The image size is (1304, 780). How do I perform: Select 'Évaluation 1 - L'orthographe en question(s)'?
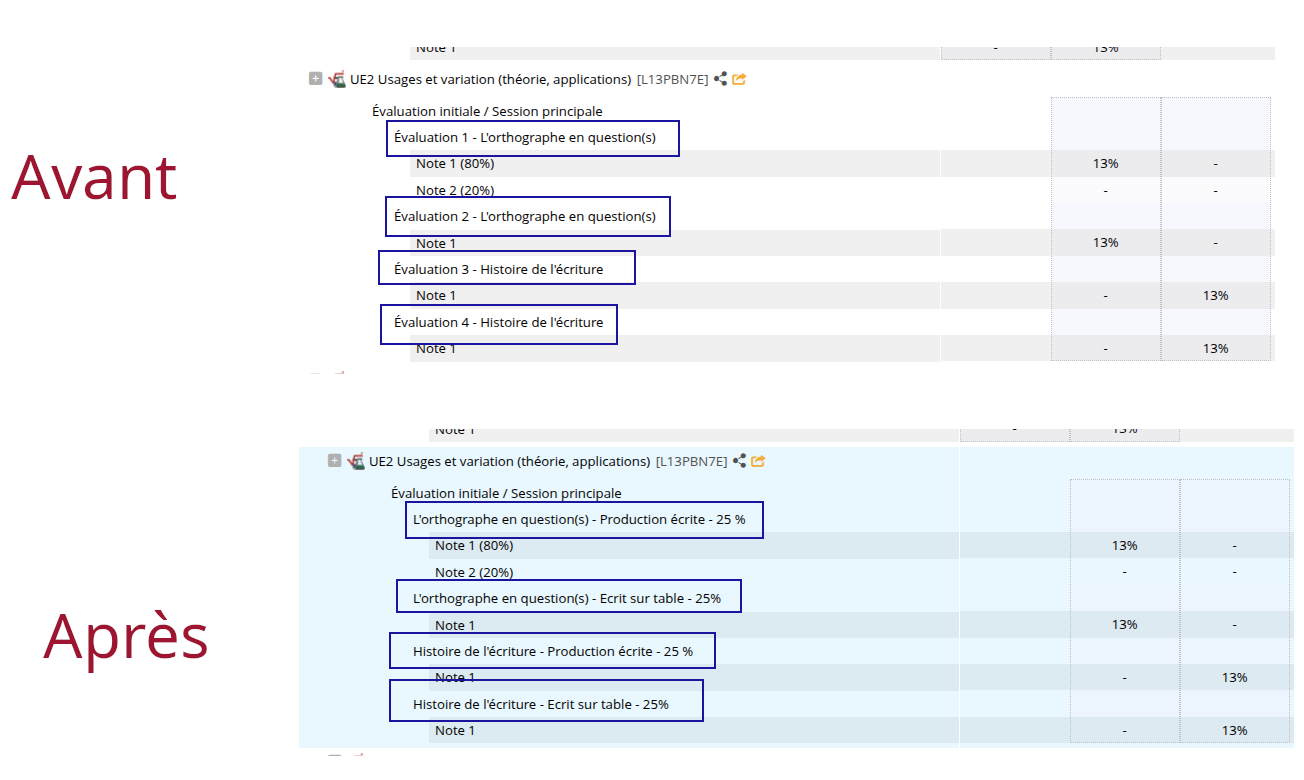coord(525,137)
